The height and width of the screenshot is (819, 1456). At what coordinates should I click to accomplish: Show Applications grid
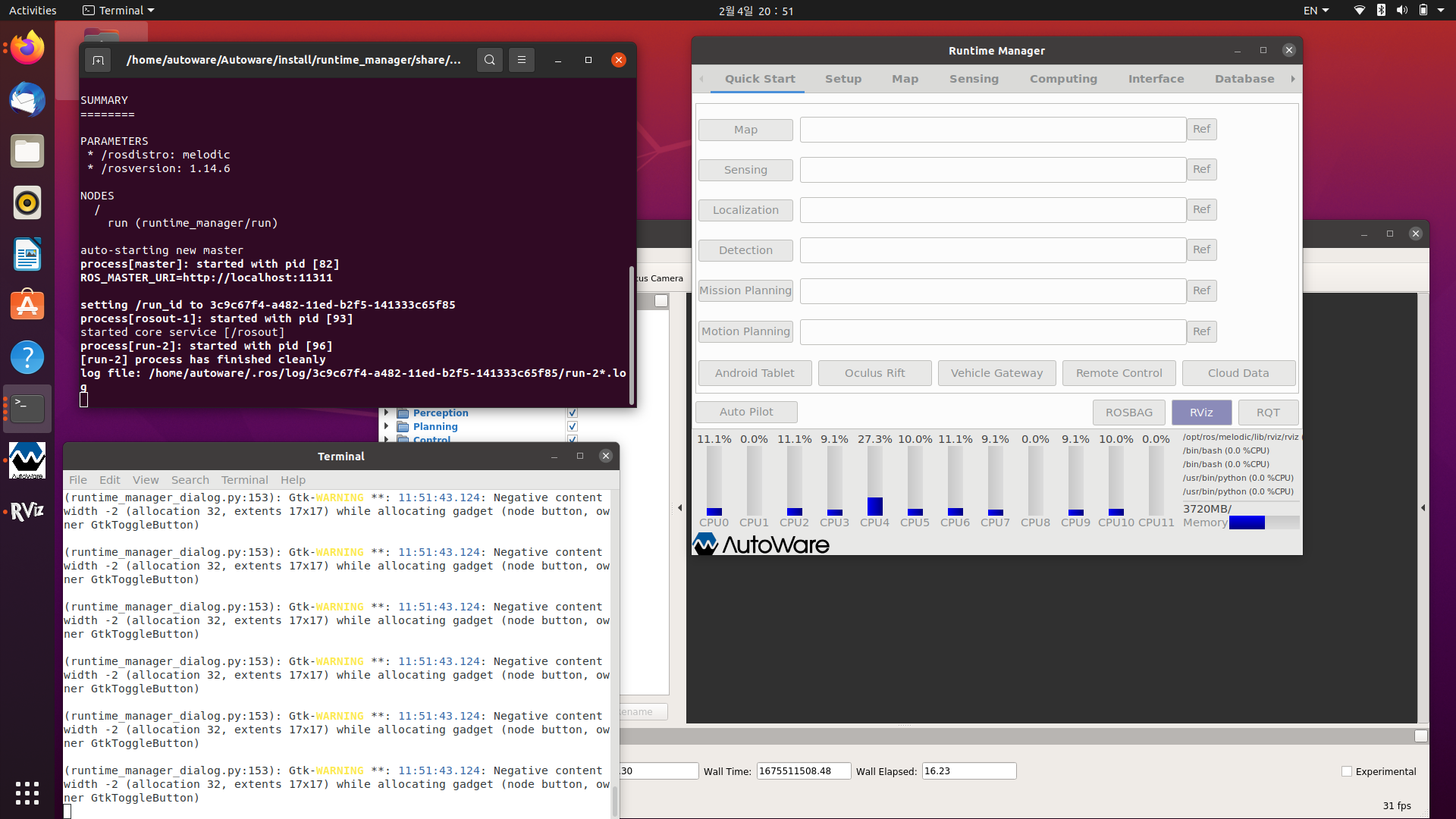pos(27,793)
